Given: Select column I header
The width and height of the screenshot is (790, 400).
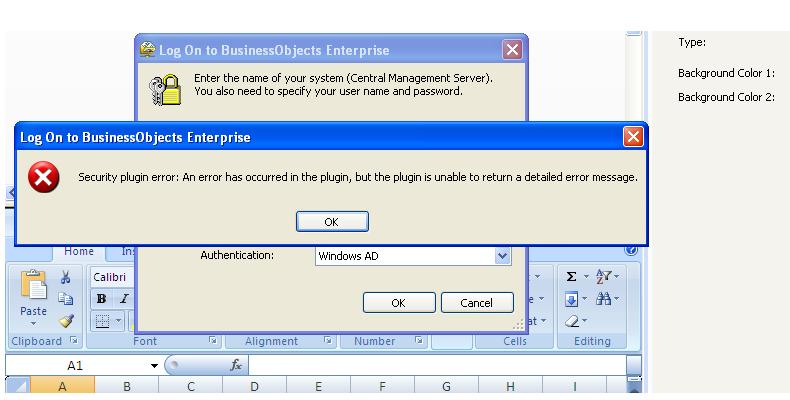Looking at the screenshot, I should (574, 386).
